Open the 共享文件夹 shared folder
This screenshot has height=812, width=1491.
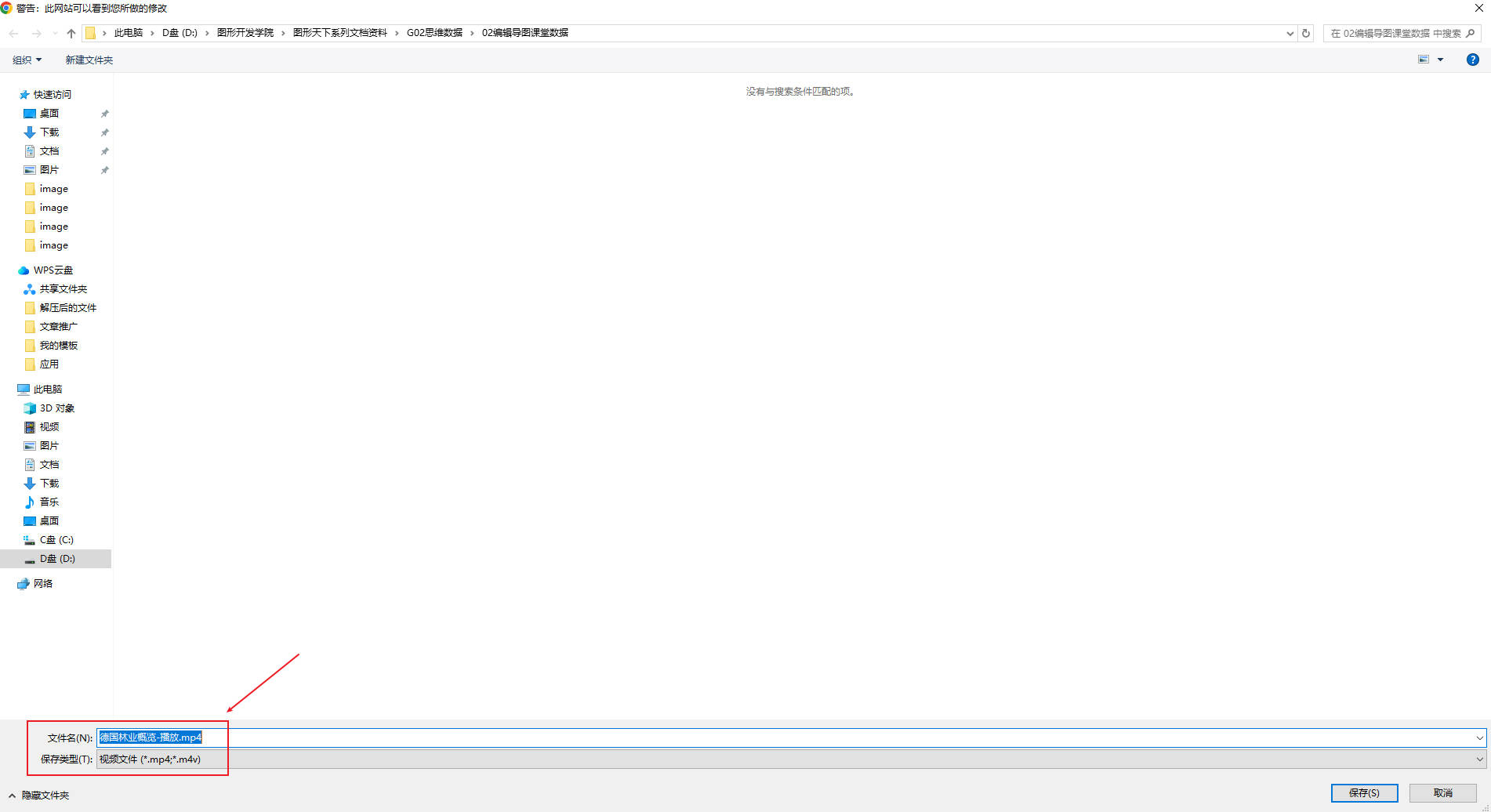(x=63, y=289)
